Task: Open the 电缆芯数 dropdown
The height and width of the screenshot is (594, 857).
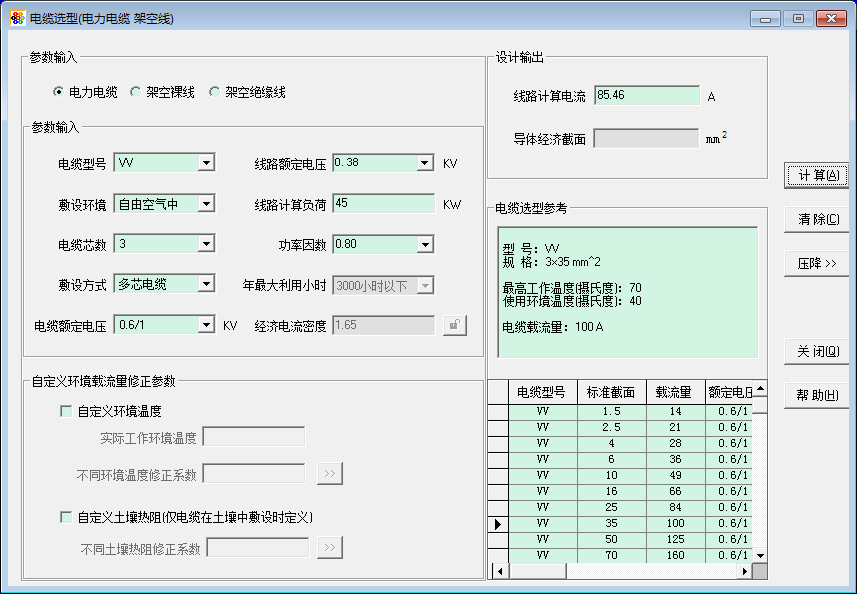Action: pyautogui.click(x=206, y=244)
